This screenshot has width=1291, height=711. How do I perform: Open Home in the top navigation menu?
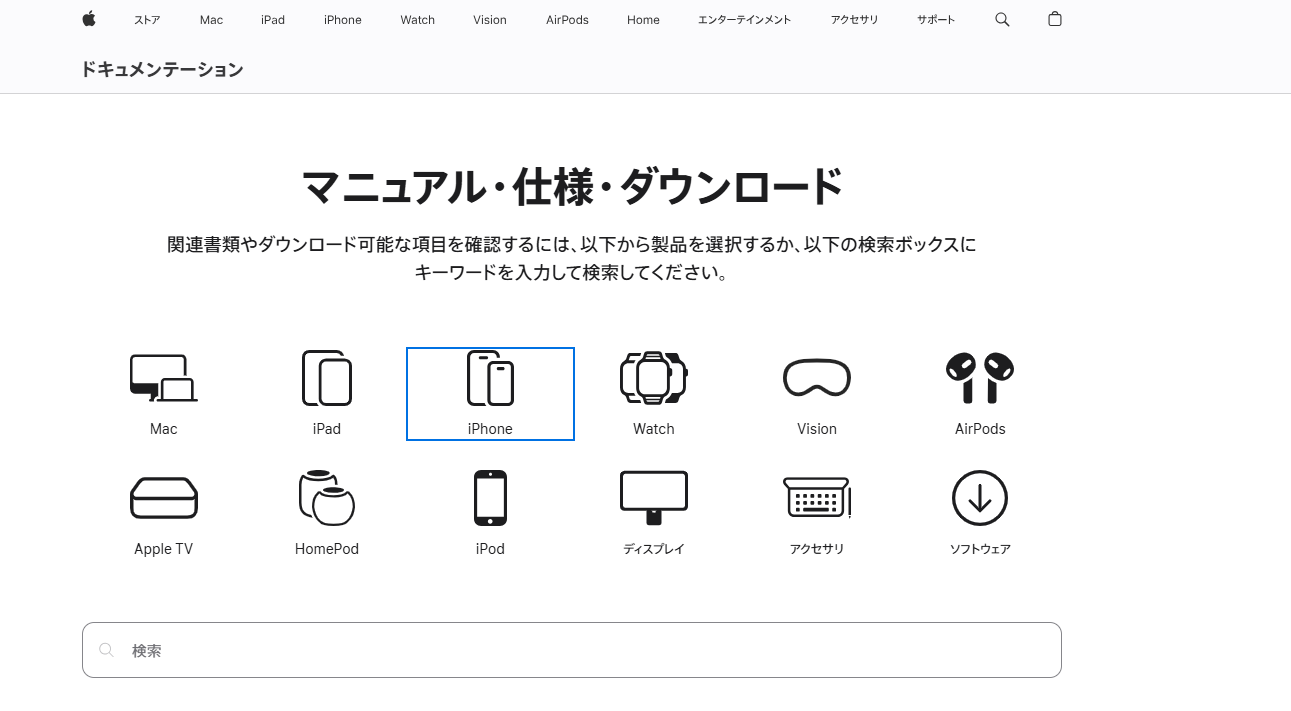pyautogui.click(x=643, y=20)
